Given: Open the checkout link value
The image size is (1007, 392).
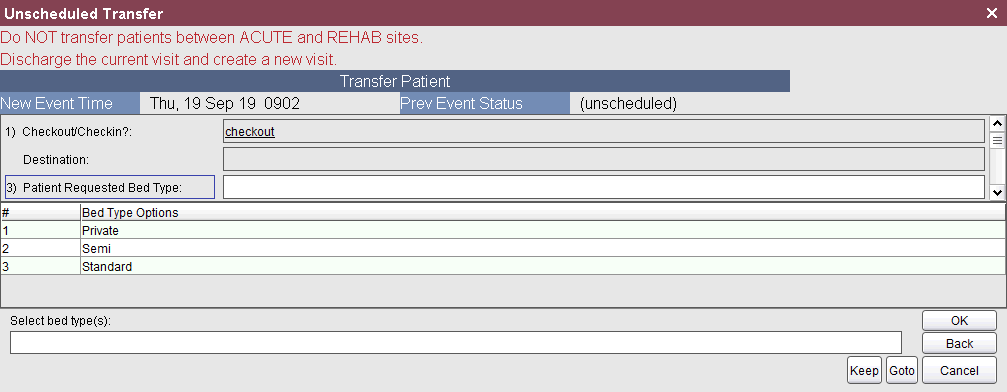Looking at the screenshot, I should [x=250, y=132].
